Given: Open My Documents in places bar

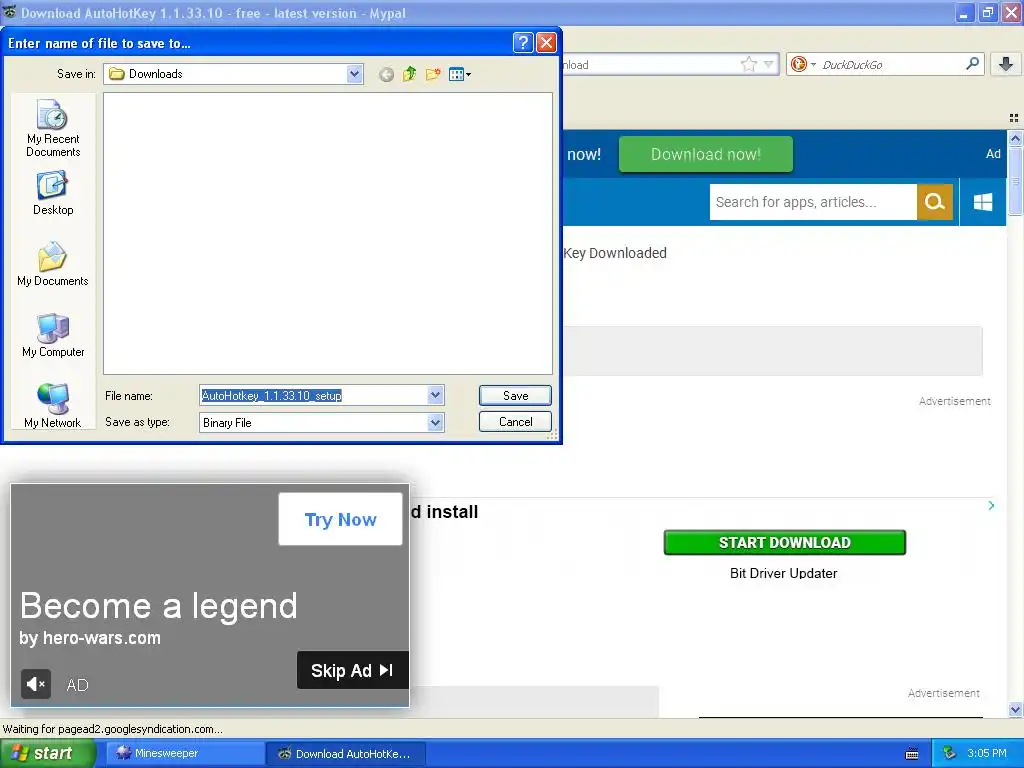Looking at the screenshot, I should coord(53,264).
